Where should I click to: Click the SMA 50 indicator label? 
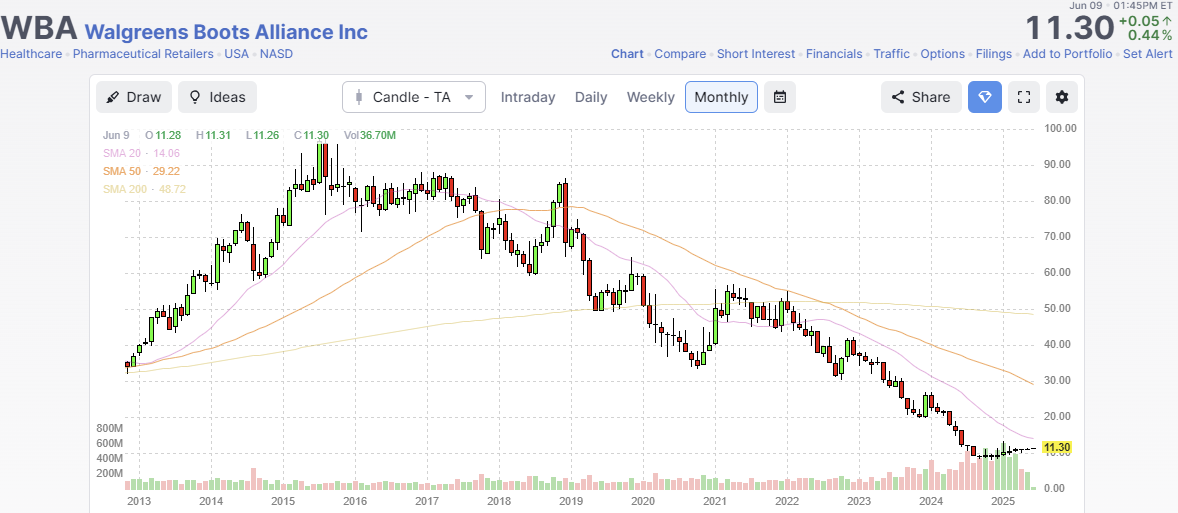[x=141, y=171]
